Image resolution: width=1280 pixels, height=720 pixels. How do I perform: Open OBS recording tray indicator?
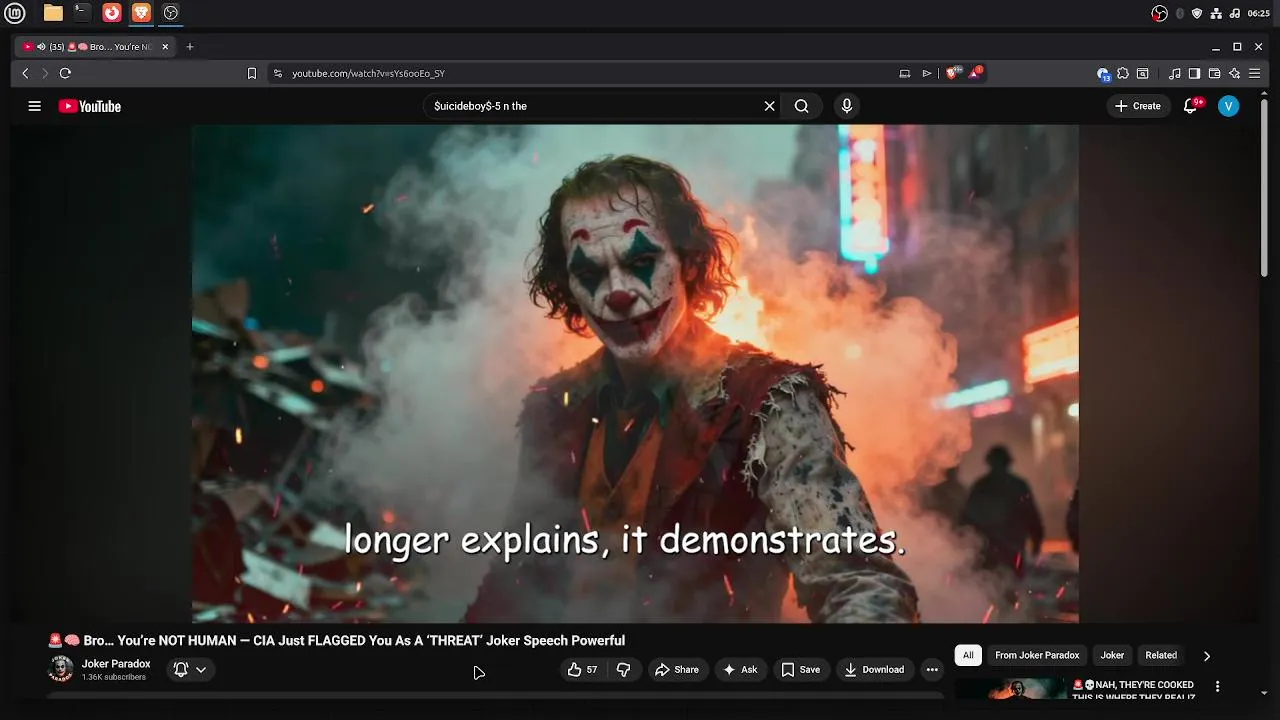click(1160, 13)
